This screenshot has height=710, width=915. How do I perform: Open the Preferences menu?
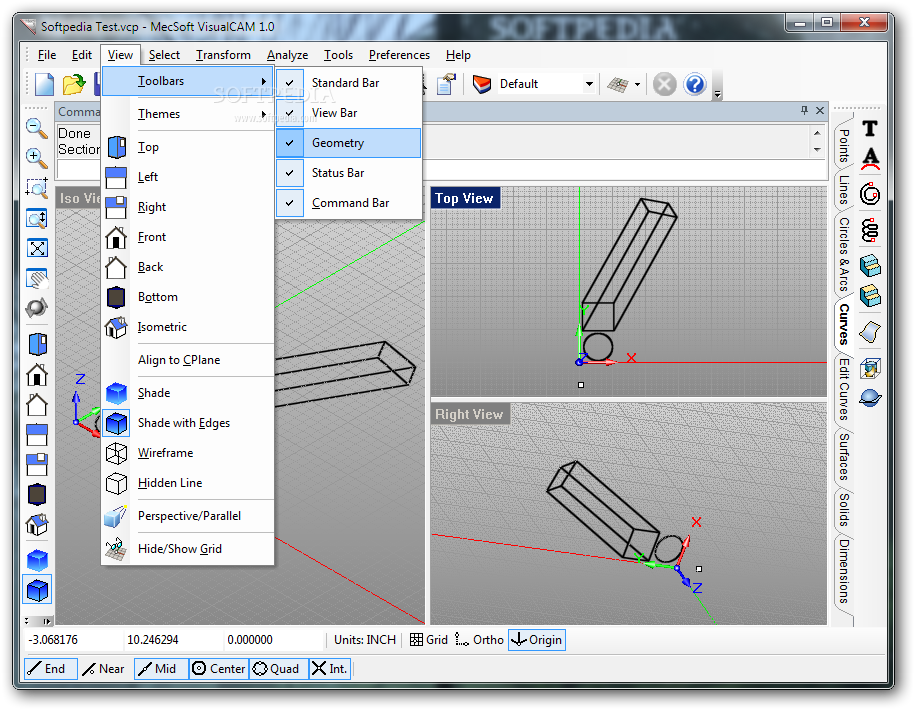point(399,55)
